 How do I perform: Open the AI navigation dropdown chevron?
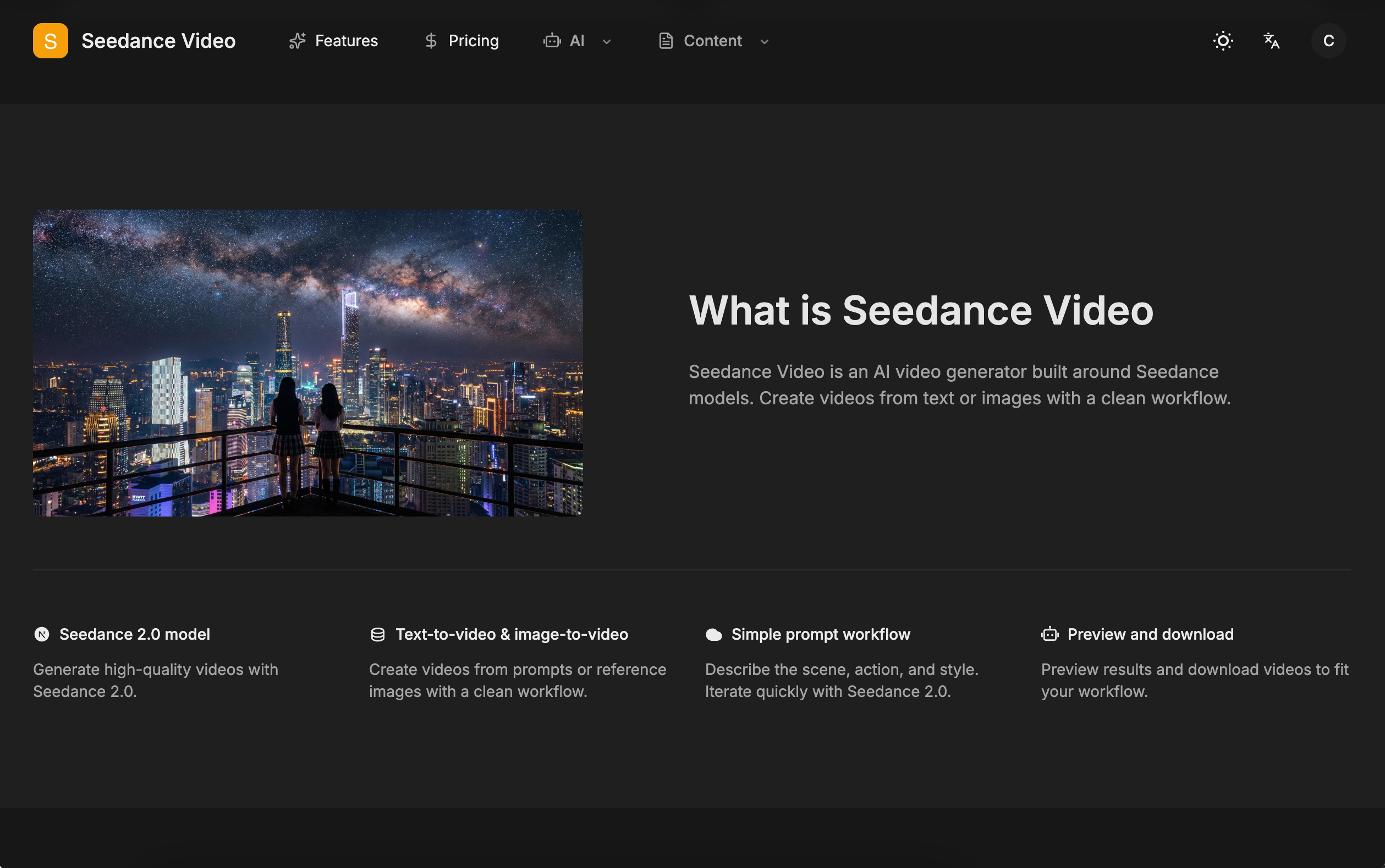(x=607, y=41)
